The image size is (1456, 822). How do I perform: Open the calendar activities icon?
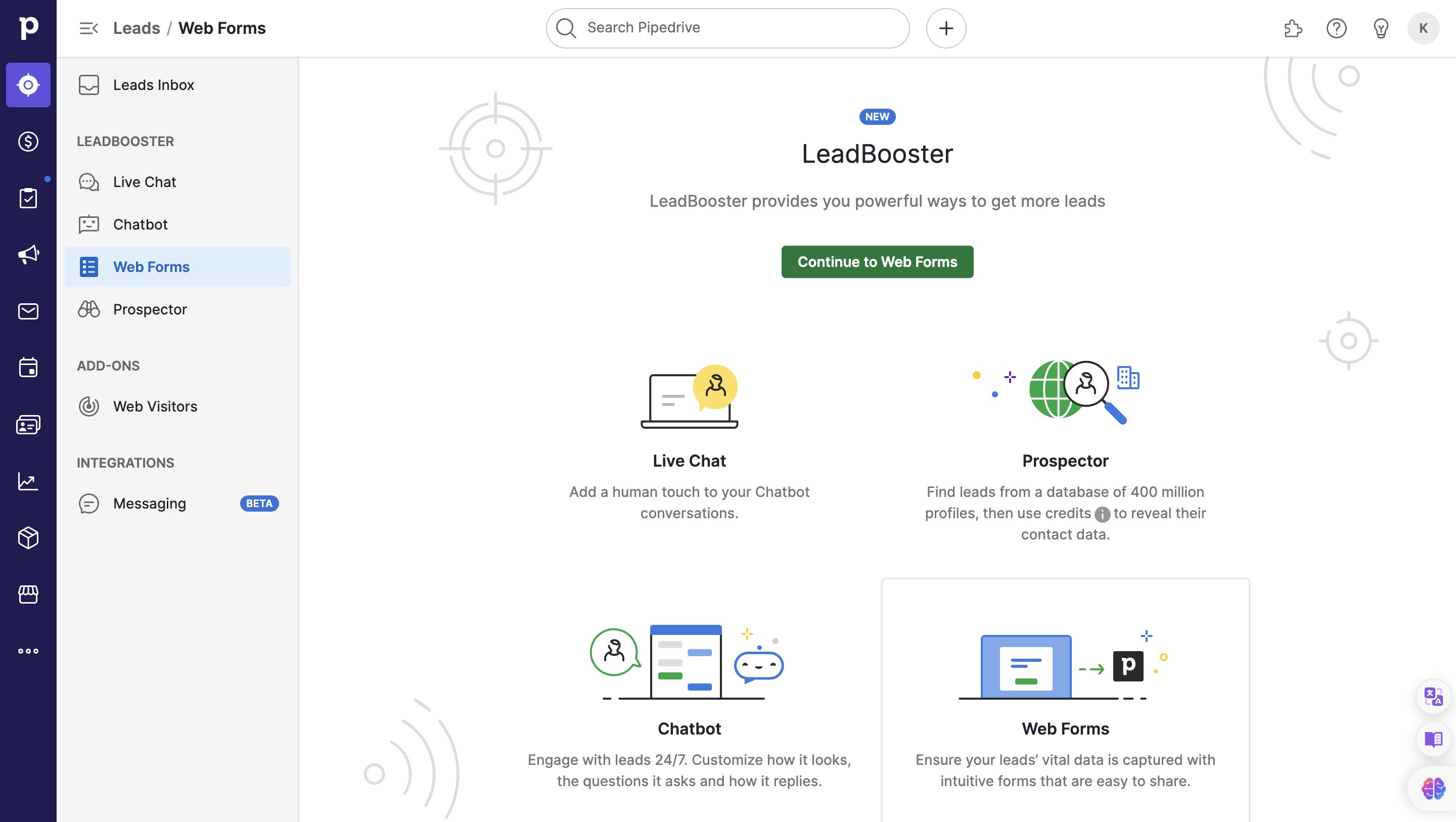(x=28, y=368)
